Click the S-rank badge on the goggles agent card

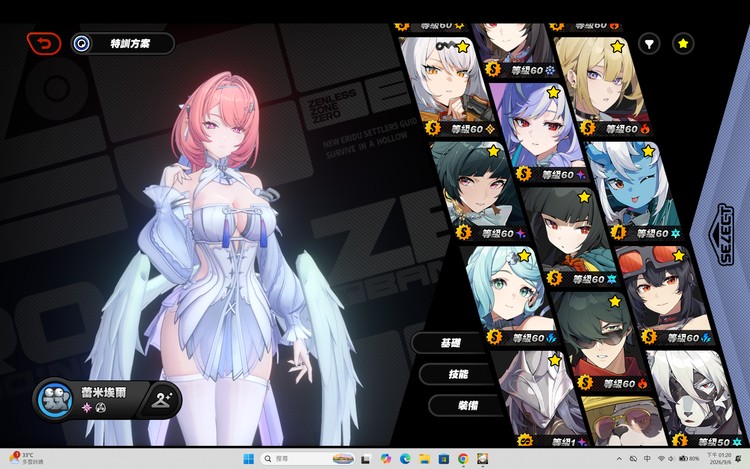(649, 337)
